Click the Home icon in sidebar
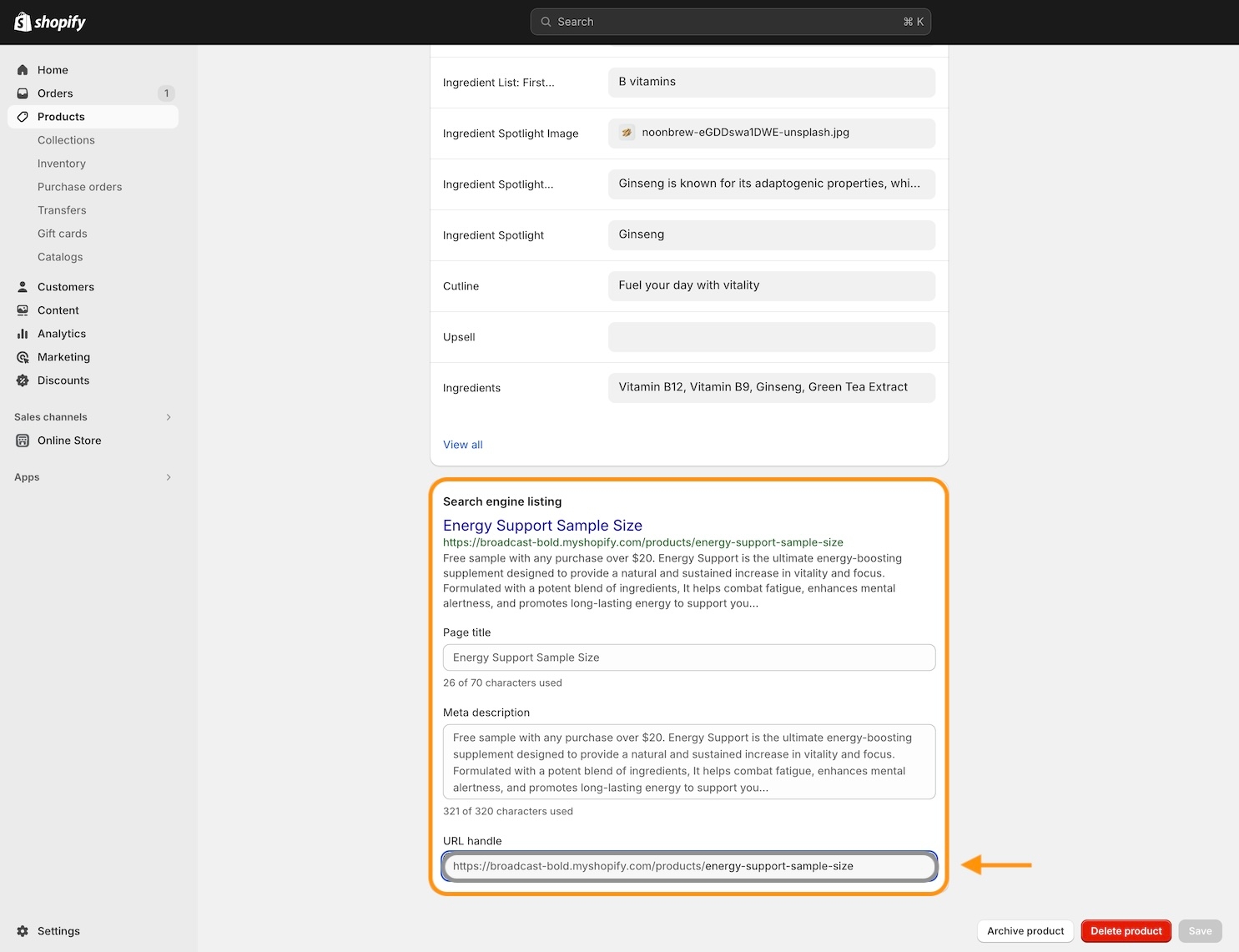Screen dimensions: 1239x952 (23, 70)
